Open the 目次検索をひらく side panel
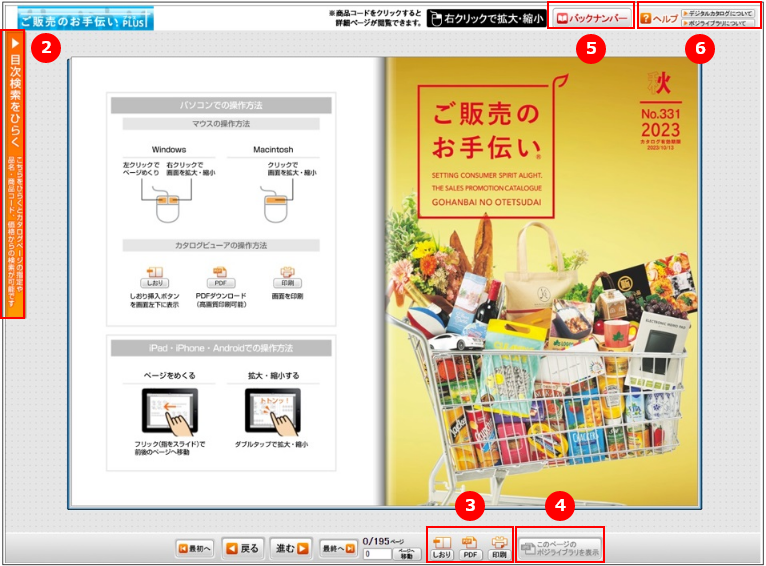Viewport: 766px width, 566px height. coord(14,173)
